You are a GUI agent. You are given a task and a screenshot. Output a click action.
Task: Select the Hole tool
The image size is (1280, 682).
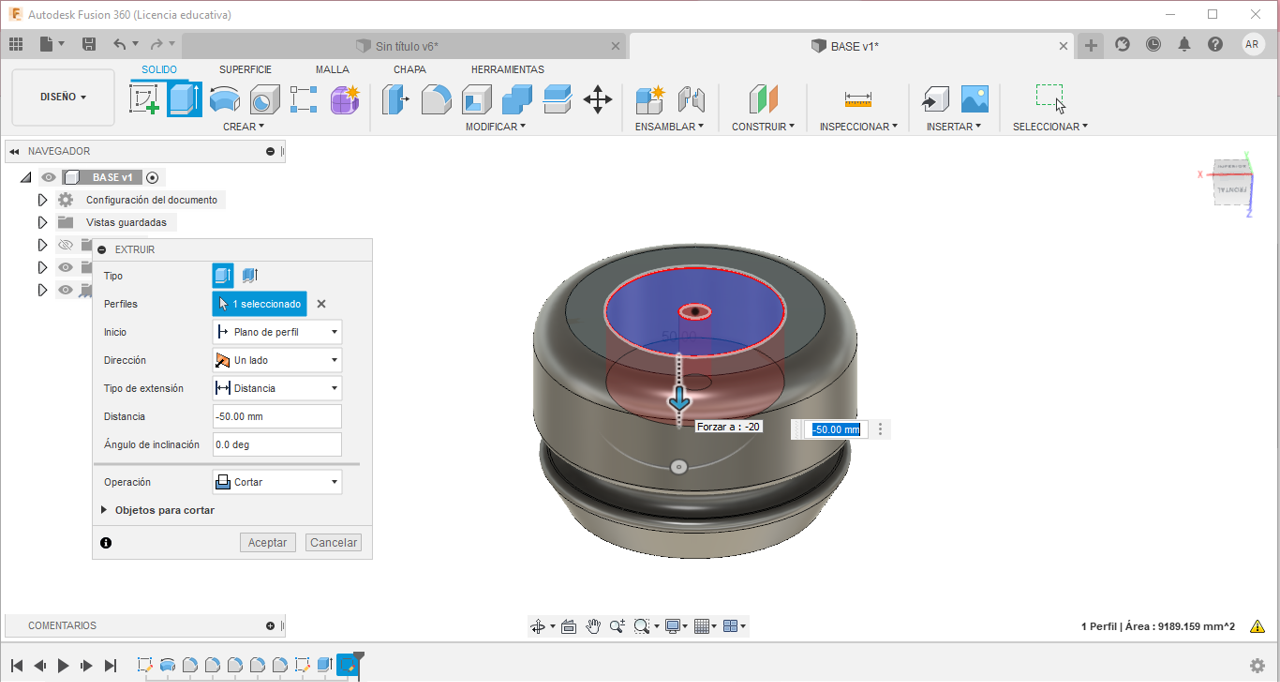(264, 99)
